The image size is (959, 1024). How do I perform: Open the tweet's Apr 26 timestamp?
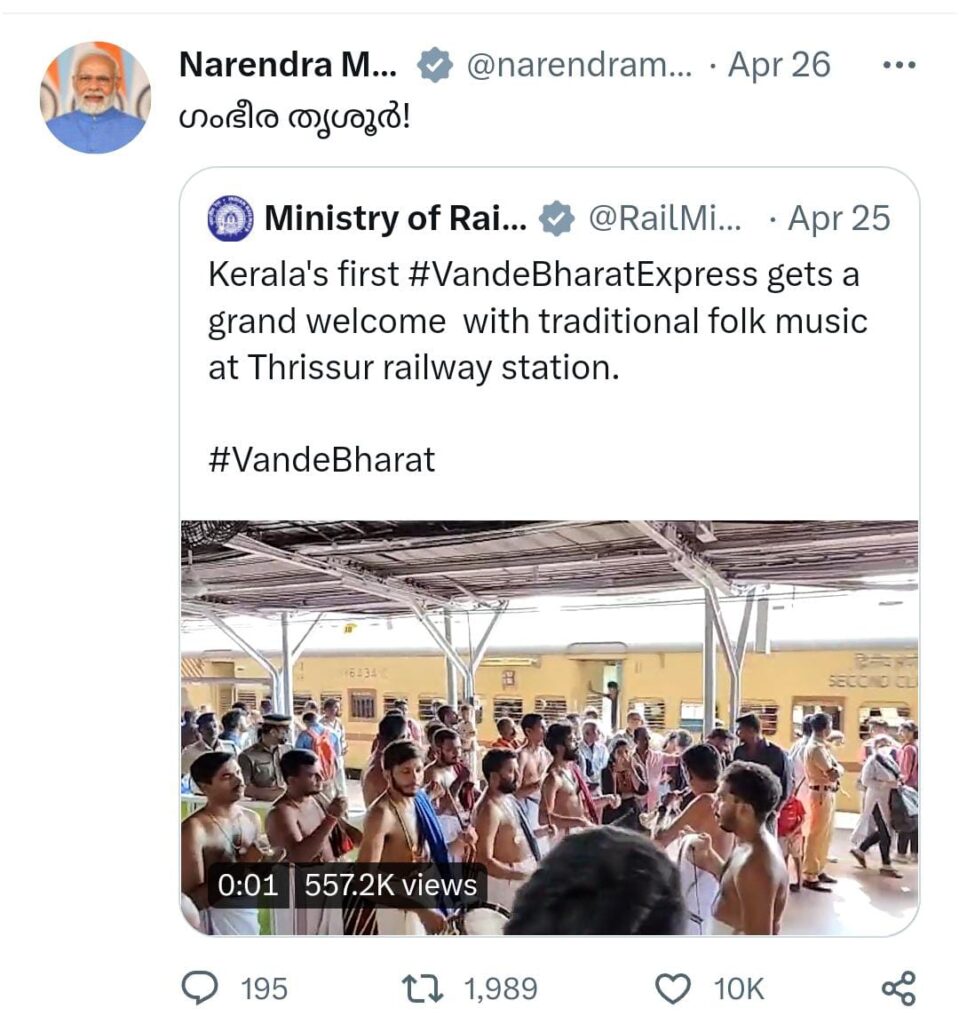point(779,66)
